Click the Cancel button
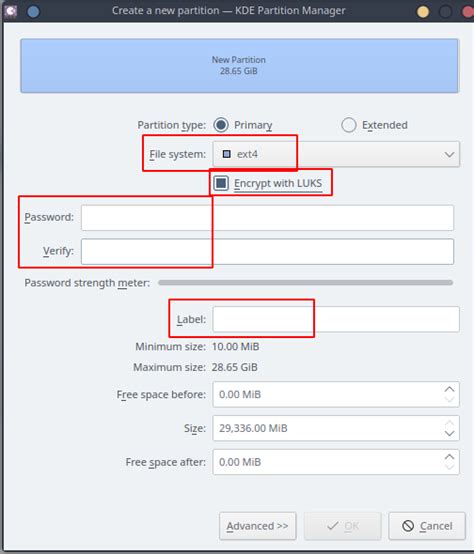474x554 pixels. [427, 526]
